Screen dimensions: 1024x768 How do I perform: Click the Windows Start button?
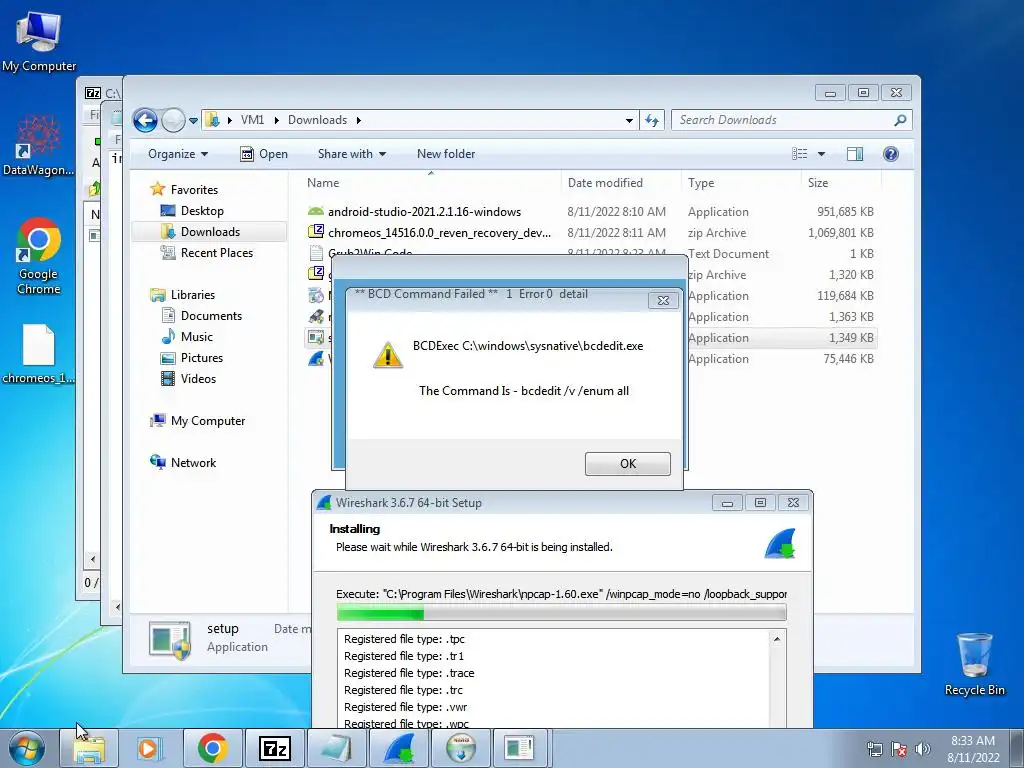click(x=27, y=748)
